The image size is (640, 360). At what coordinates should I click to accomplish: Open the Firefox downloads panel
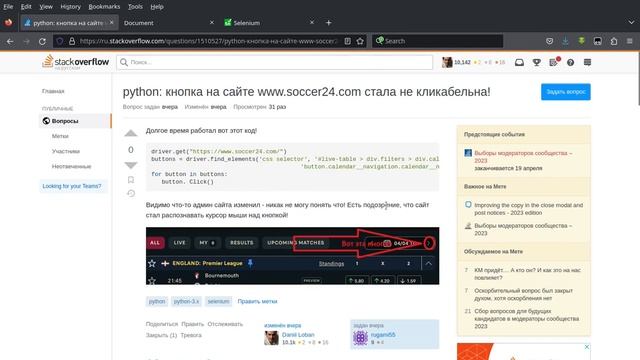(x=565, y=41)
